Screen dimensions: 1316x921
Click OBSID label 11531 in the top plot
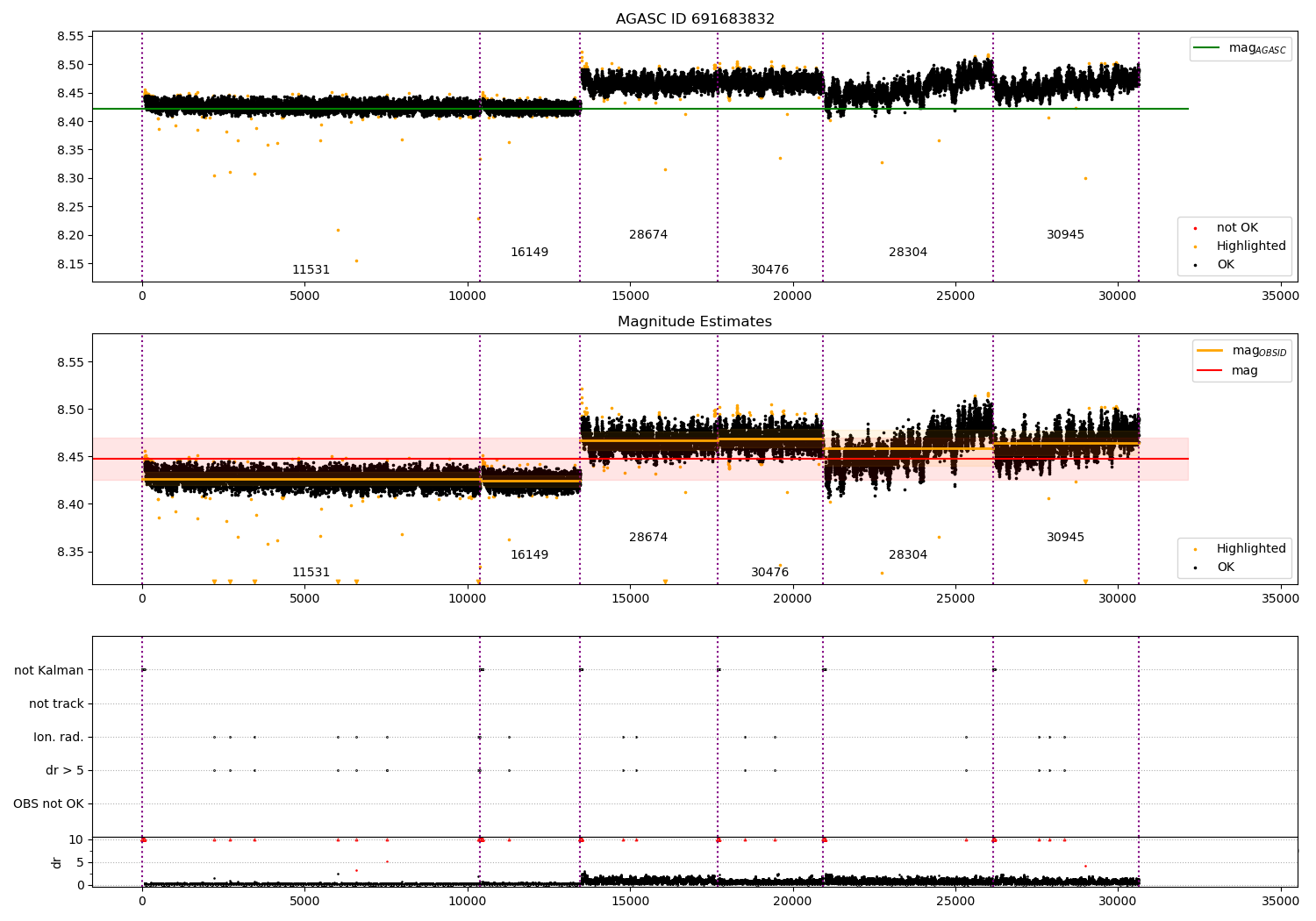311,269
